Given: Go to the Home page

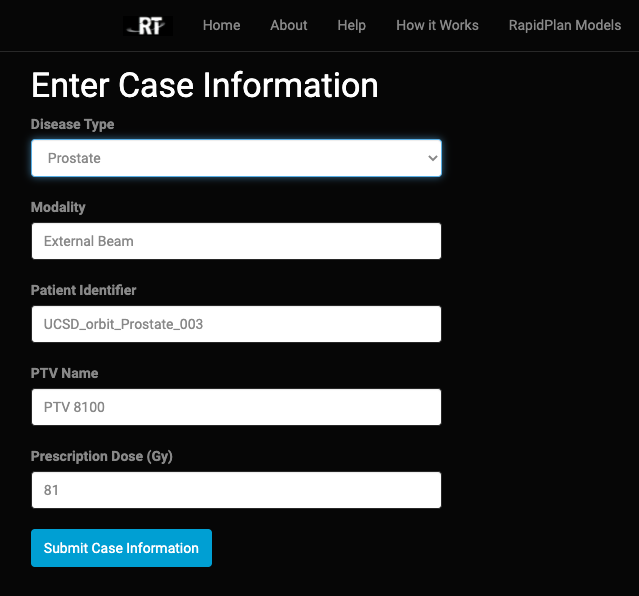Looking at the screenshot, I should (x=221, y=25).
